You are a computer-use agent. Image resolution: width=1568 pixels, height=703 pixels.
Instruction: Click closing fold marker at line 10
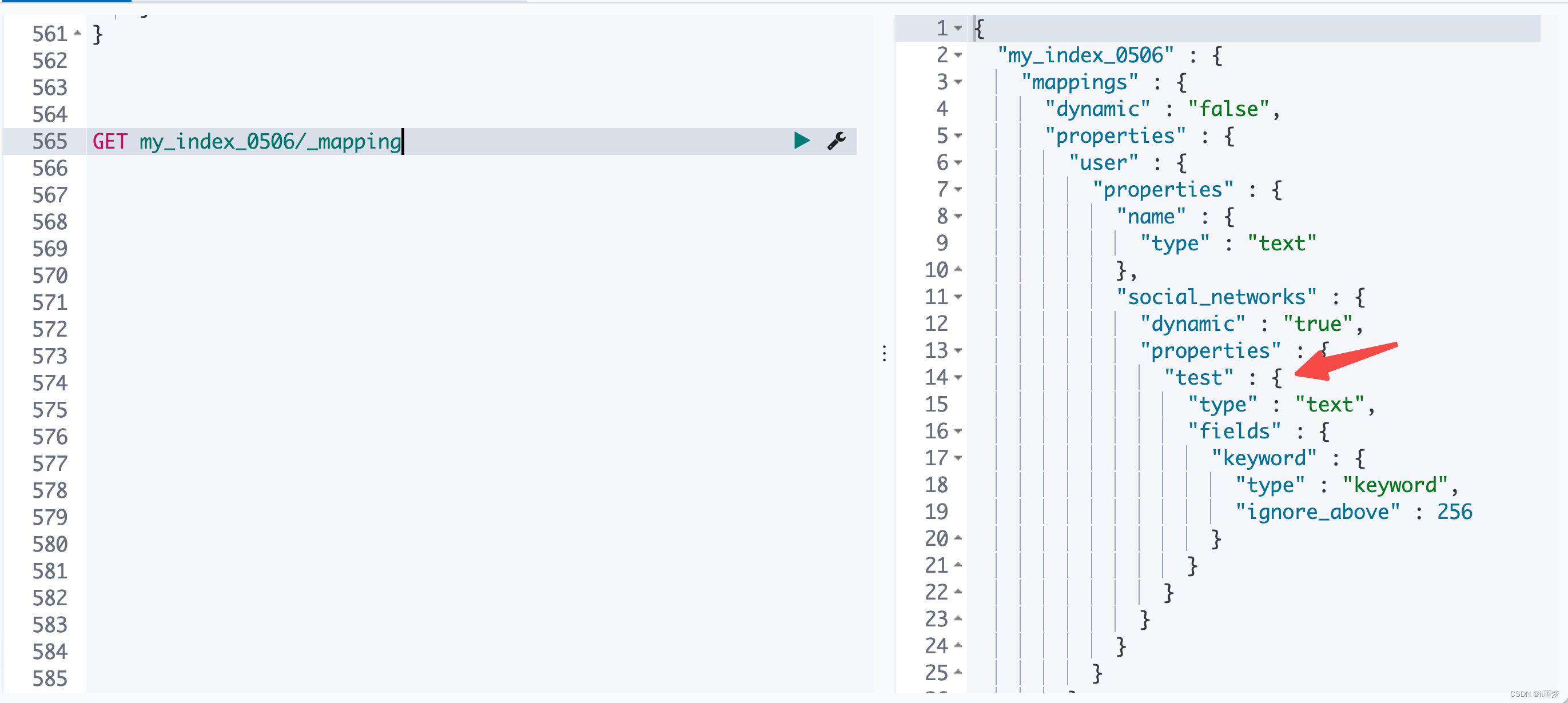(x=958, y=269)
